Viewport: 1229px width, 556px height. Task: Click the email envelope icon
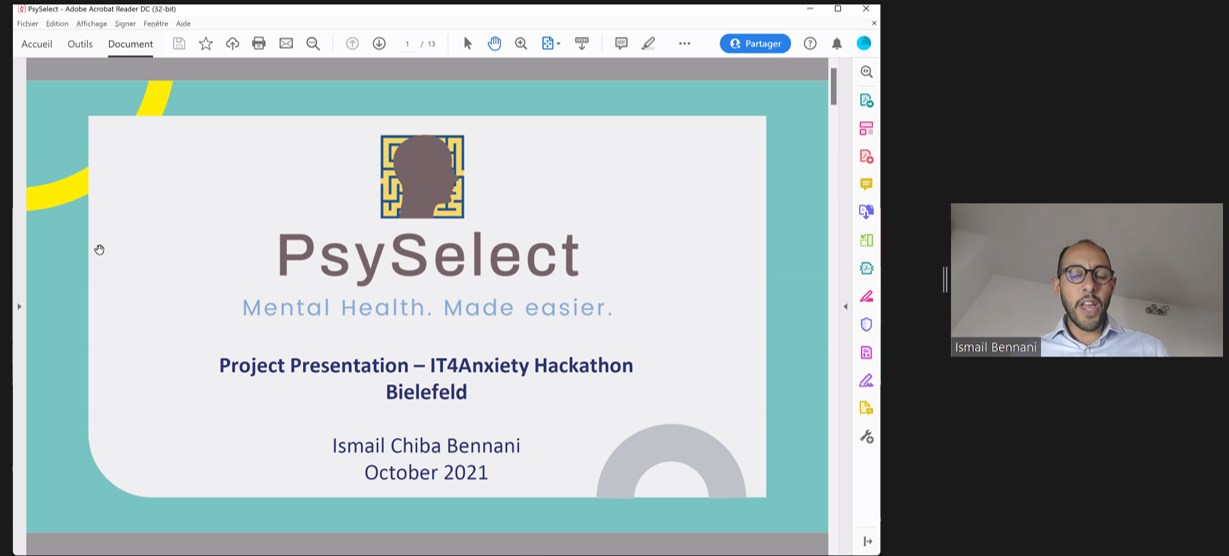tap(286, 44)
